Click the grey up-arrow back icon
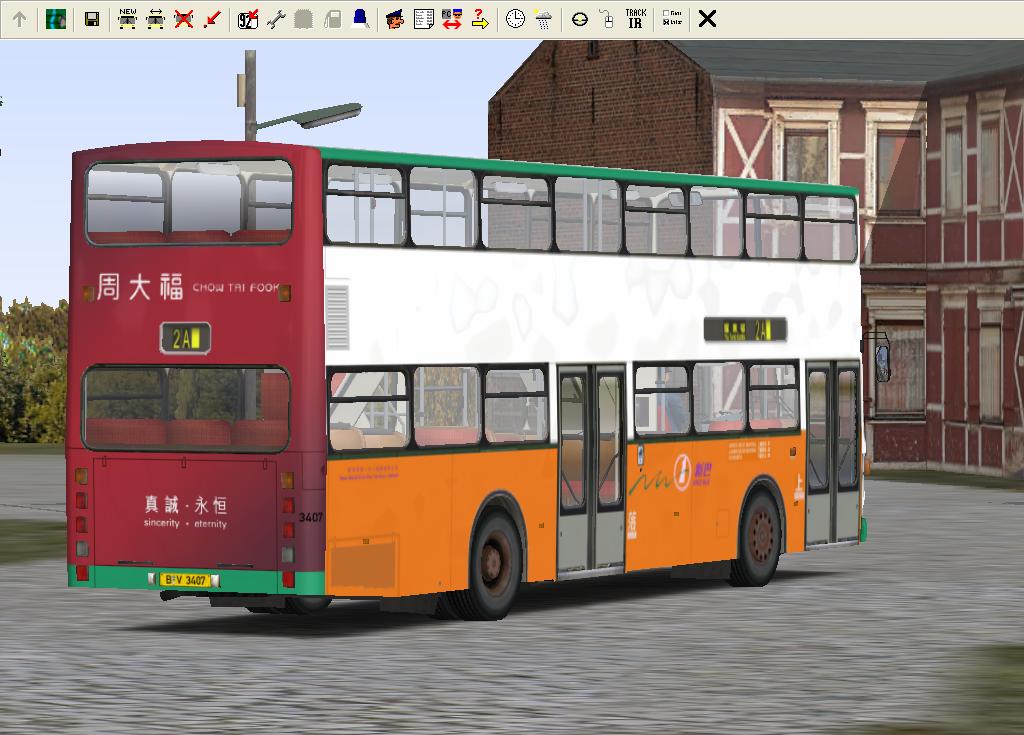The image size is (1024, 735). click(x=20, y=20)
